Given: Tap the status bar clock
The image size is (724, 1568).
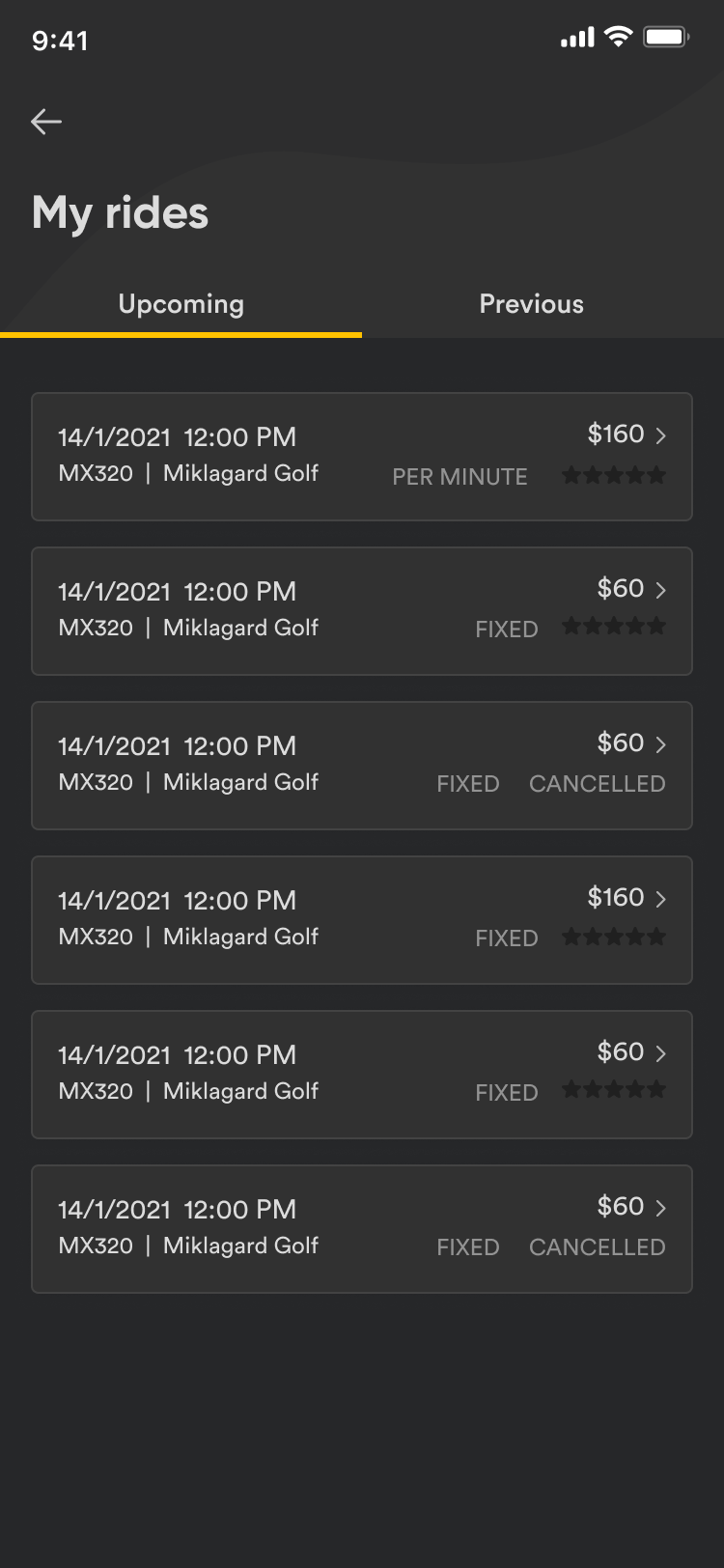Looking at the screenshot, I should click(x=60, y=41).
